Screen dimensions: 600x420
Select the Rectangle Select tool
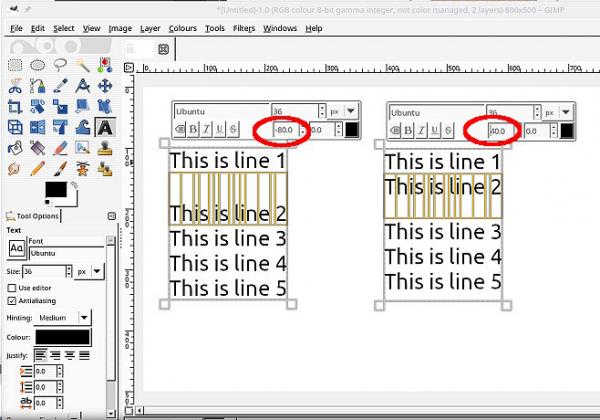tap(15, 65)
